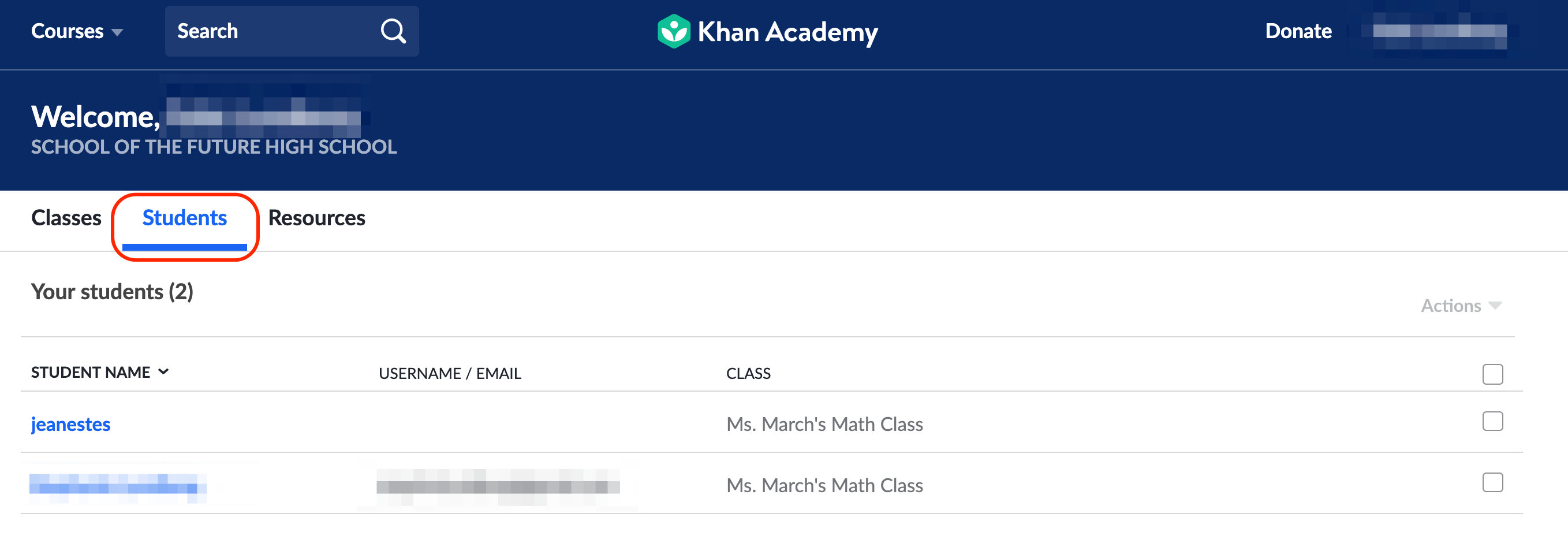Click the sort chevron next to STUDENT NAME
This screenshot has width=1568, height=543.
point(165,371)
